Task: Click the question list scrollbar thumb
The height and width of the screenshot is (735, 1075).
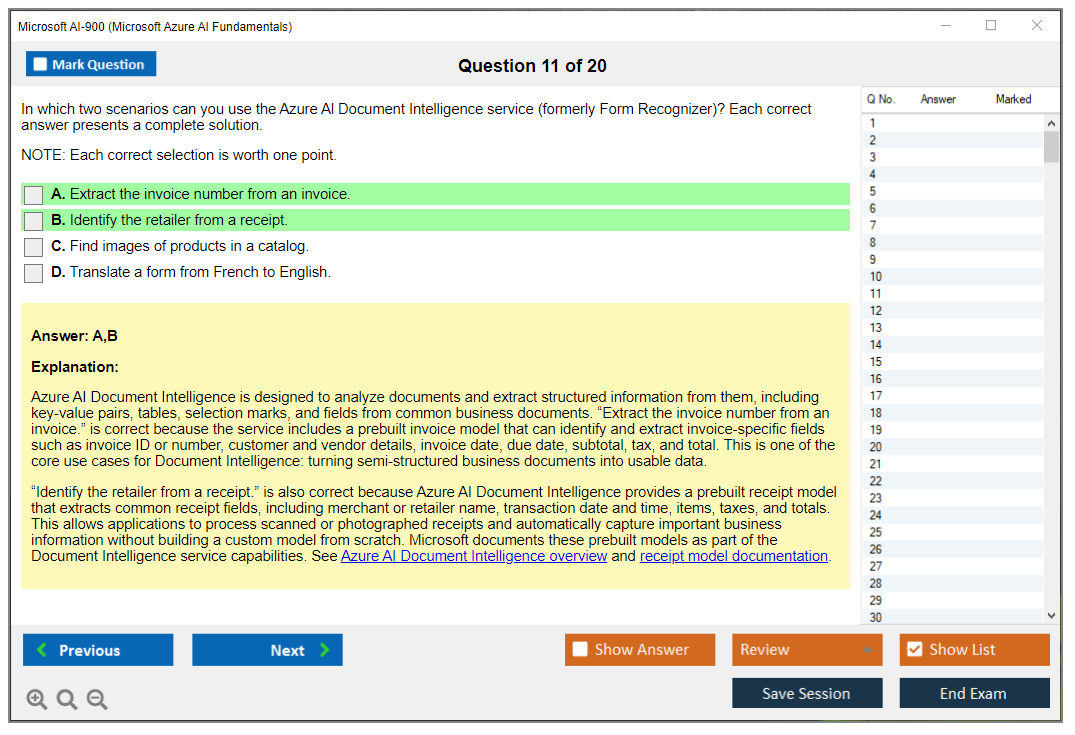Action: (x=1051, y=147)
